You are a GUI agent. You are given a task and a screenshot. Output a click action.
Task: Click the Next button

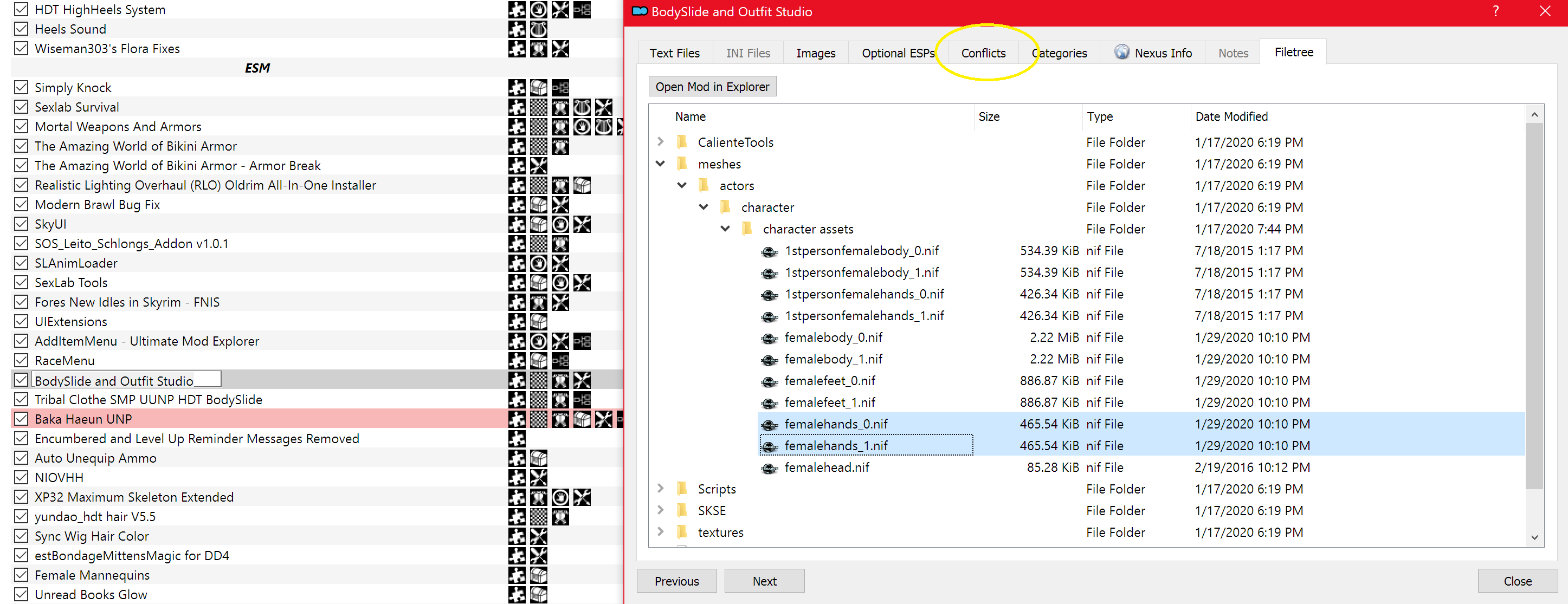tap(764, 581)
